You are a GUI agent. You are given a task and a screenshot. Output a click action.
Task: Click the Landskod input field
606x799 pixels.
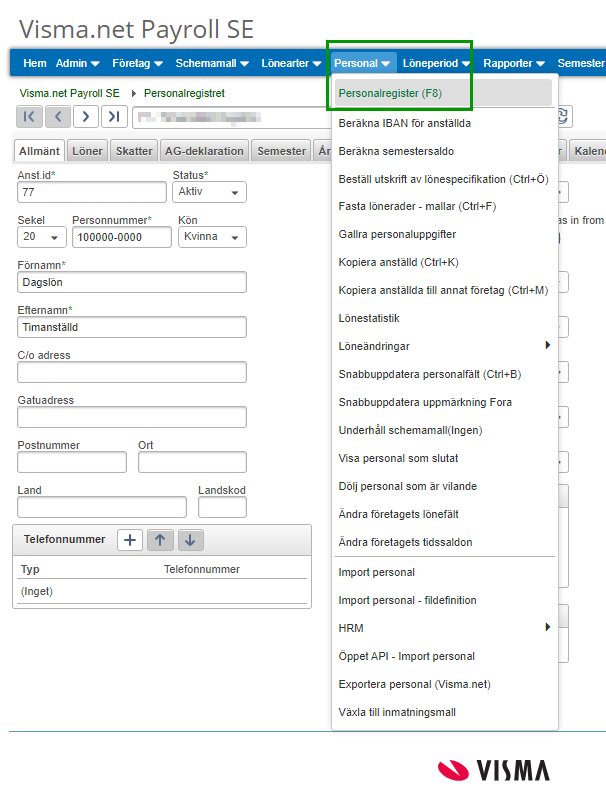point(222,507)
